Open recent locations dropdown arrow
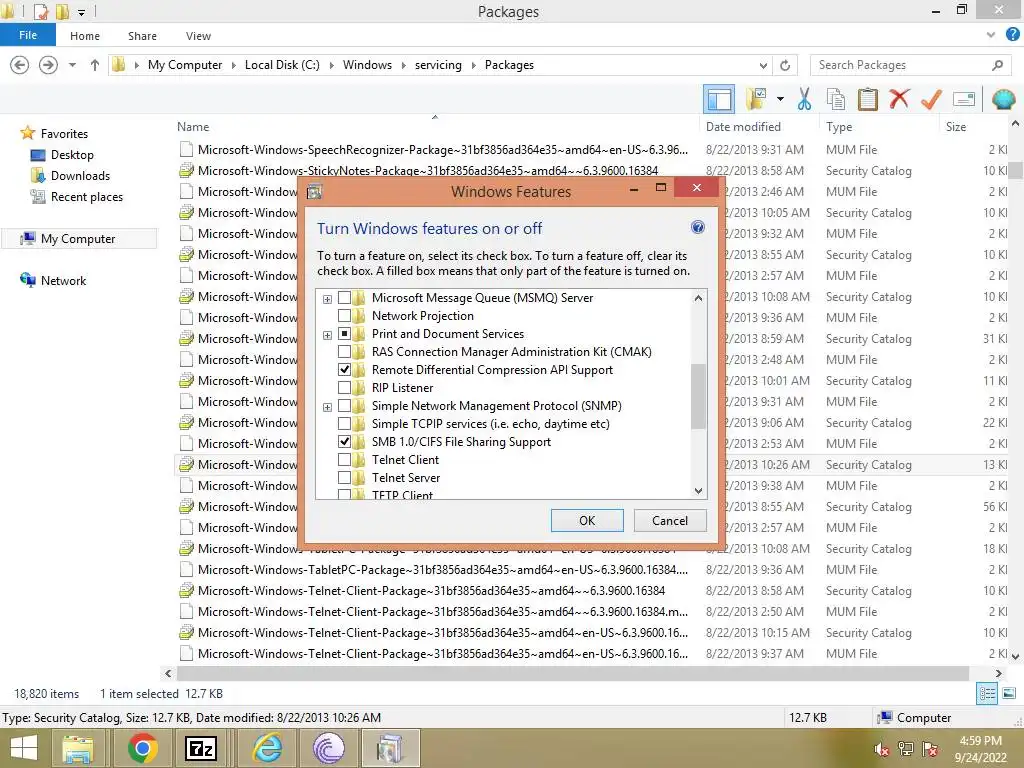Image resolution: width=1024 pixels, height=768 pixels. tap(72, 65)
